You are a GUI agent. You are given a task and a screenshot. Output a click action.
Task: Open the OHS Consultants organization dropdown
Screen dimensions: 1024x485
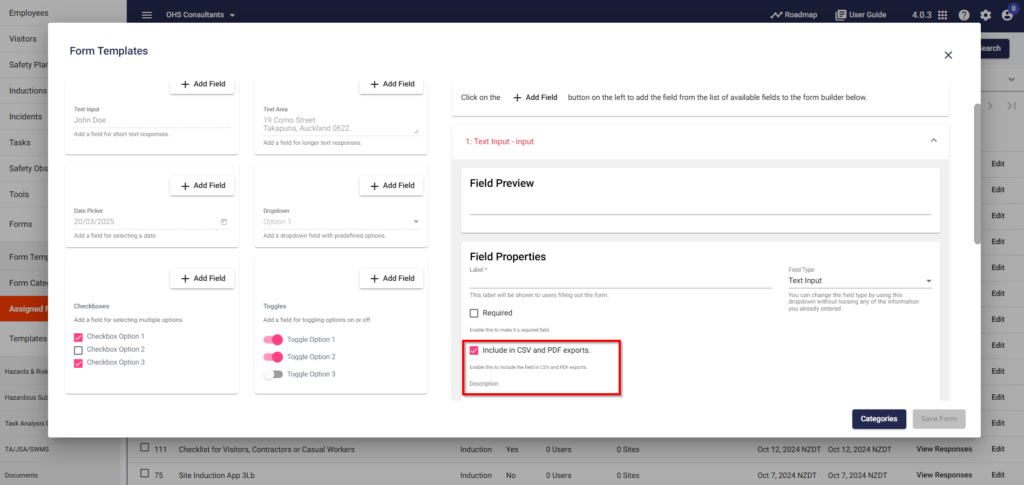[200, 15]
